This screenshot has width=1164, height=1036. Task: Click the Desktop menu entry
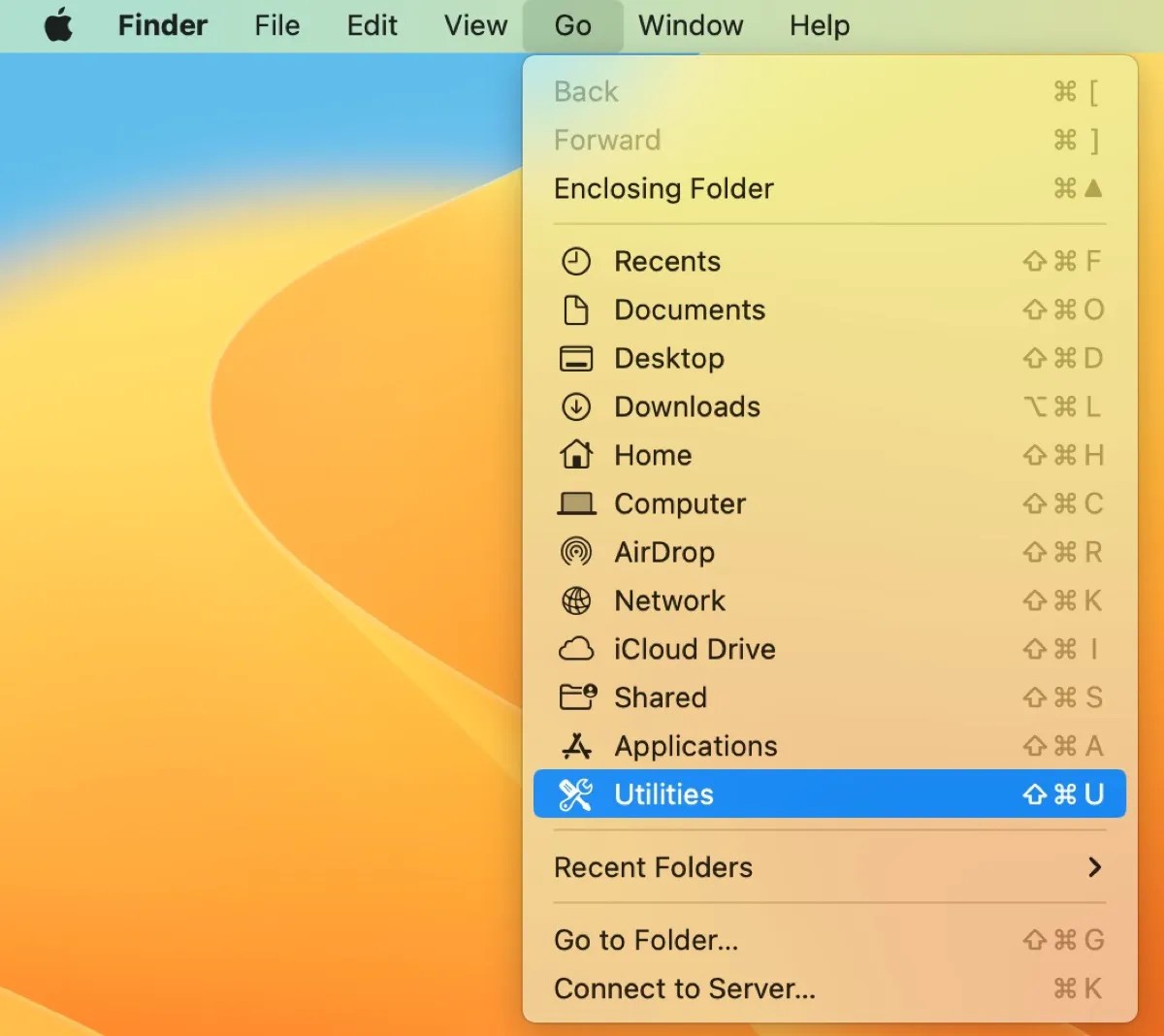[x=668, y=358]
